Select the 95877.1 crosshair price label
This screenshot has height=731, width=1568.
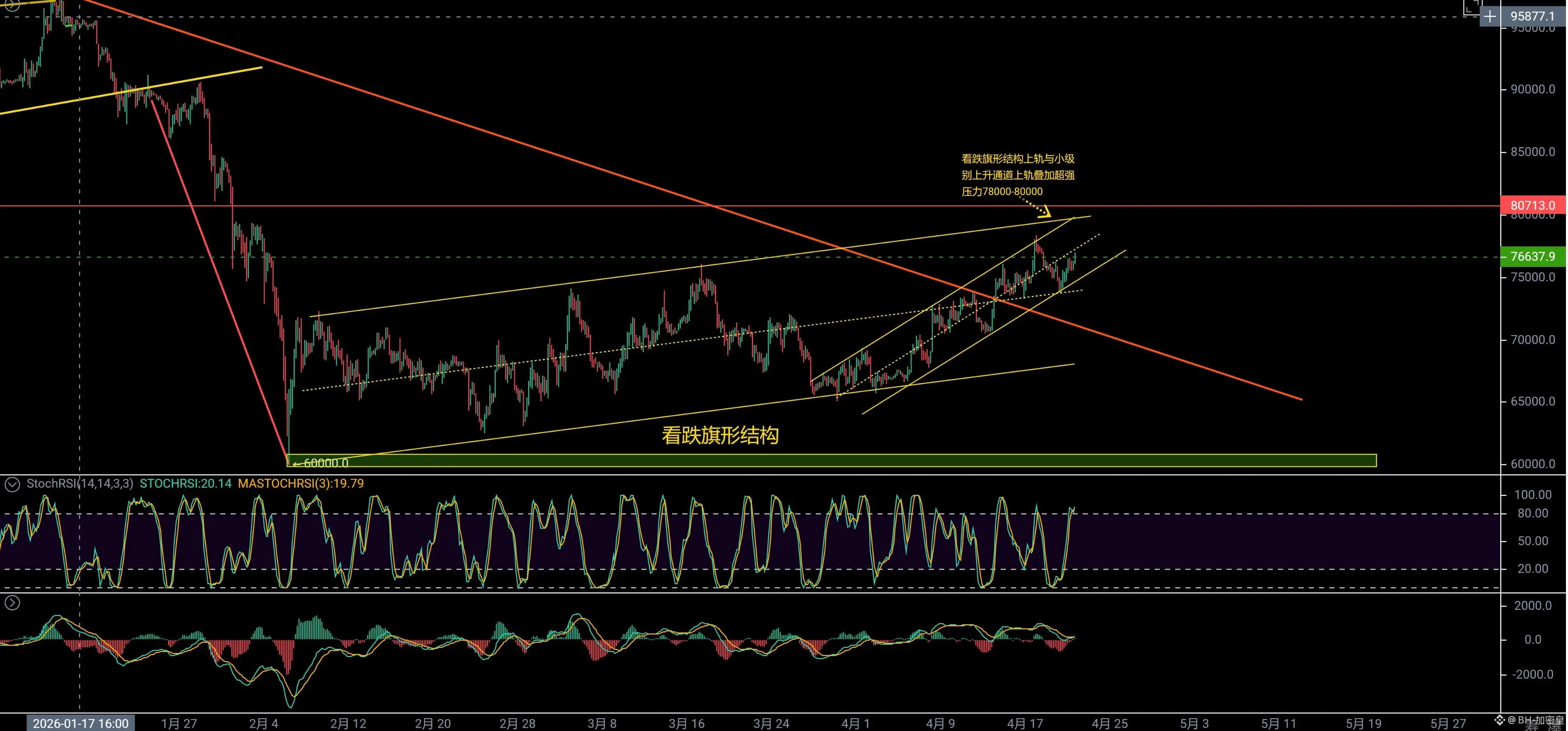(x=1533, y=16)
